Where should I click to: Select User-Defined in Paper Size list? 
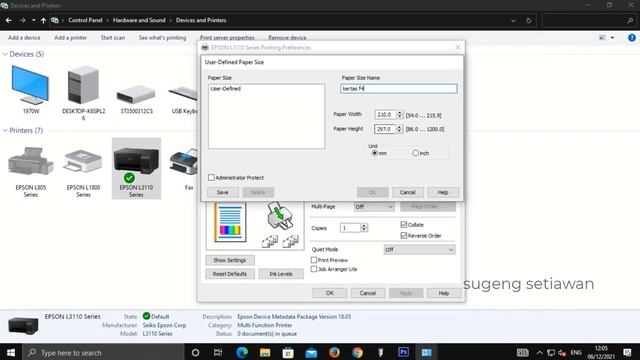pyautogui.click(x=226, y=89)
